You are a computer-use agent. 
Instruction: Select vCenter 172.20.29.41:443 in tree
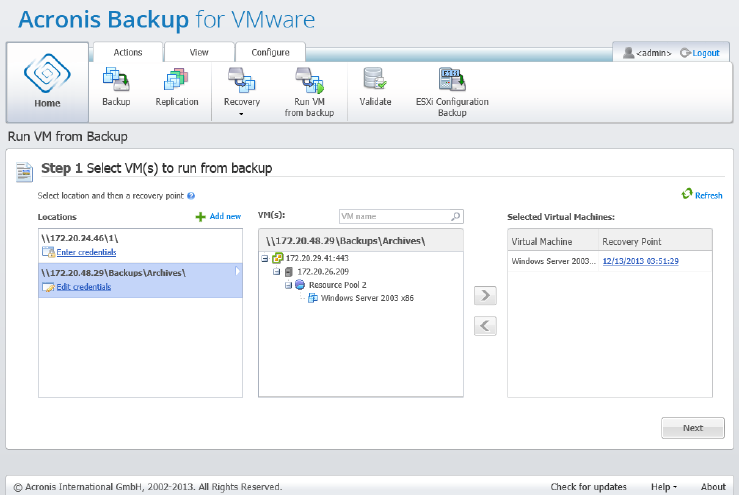(x=317, y=258)
